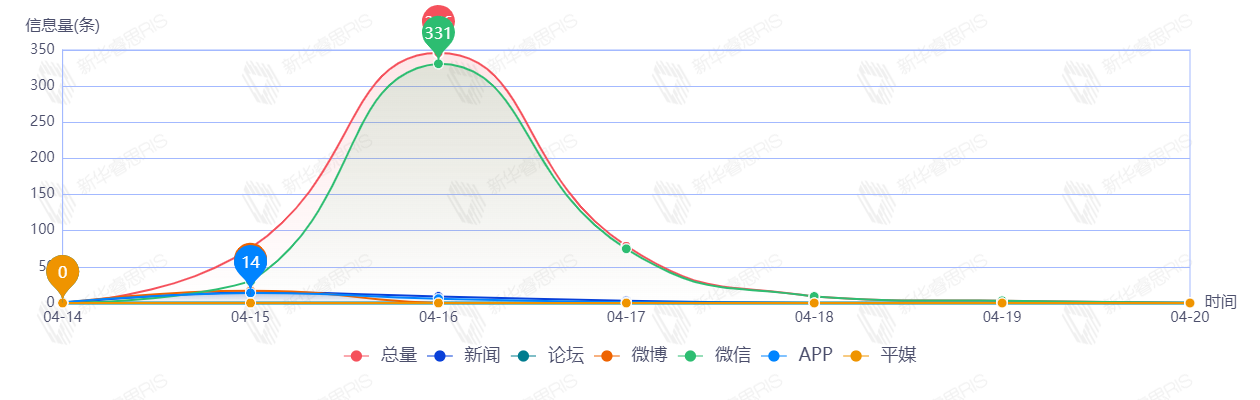
Task: Click the orange 0 marker pin
Action: [x=63, y=272]
